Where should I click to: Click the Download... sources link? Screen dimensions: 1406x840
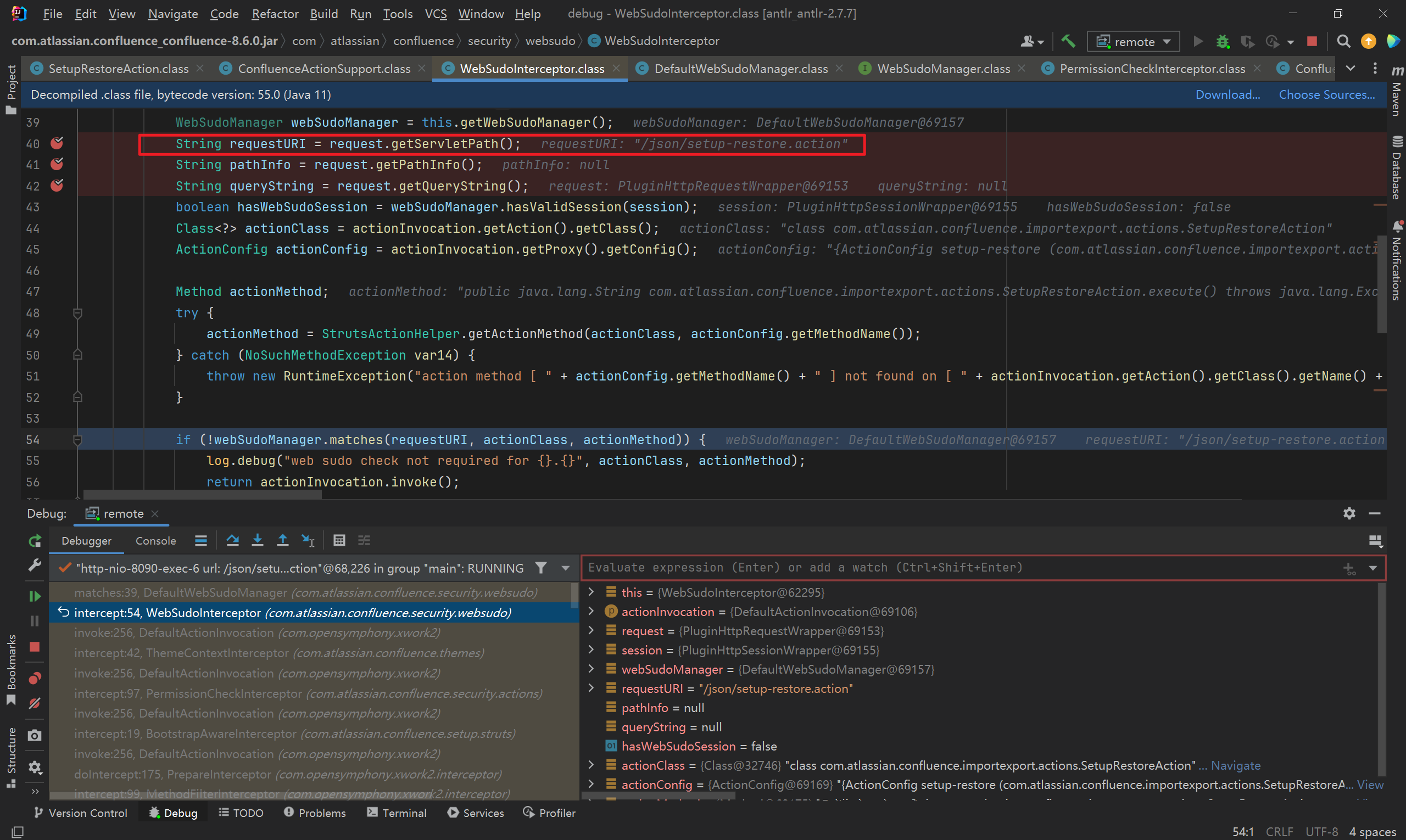pyautogui.click(x=1227, y=94)
